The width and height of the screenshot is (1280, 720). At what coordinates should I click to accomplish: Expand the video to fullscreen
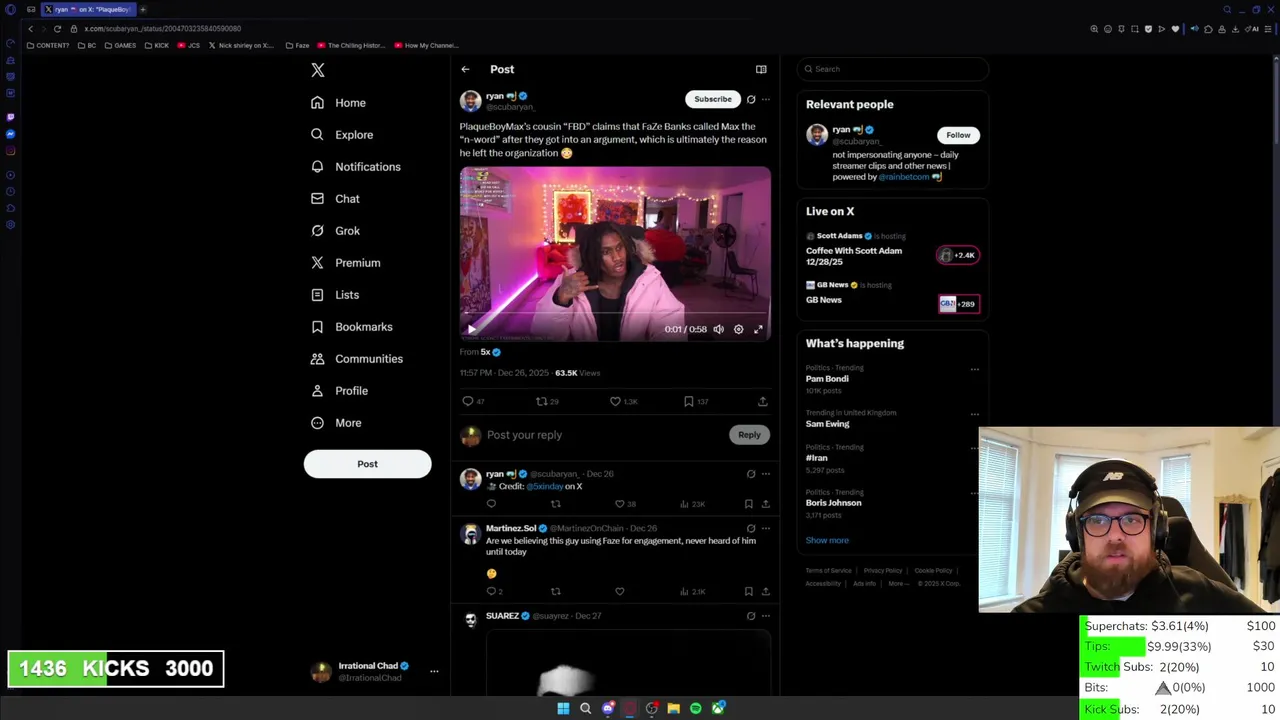[x=758, y=329]
